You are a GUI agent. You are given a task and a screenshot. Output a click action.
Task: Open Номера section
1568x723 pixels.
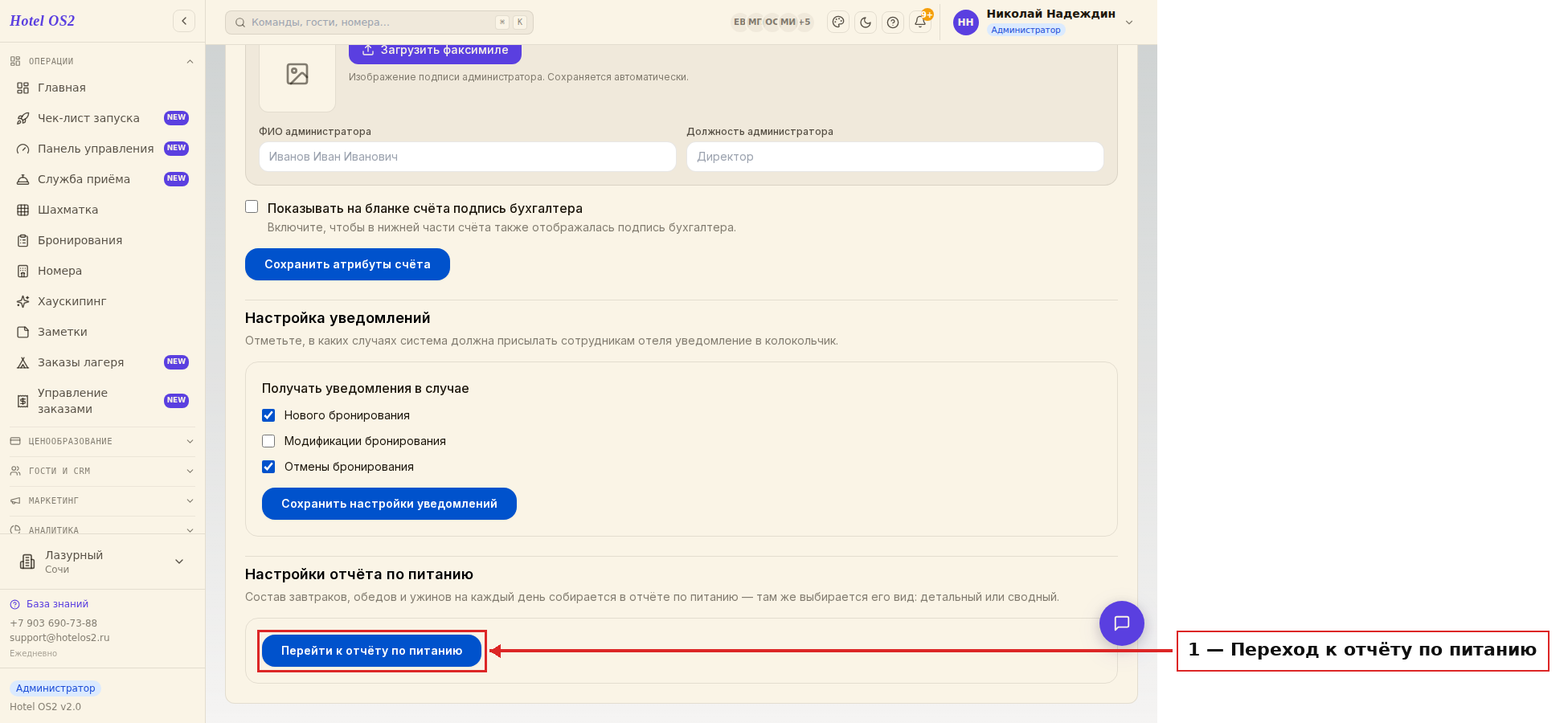pyautogui.click(x=102, y=271)
